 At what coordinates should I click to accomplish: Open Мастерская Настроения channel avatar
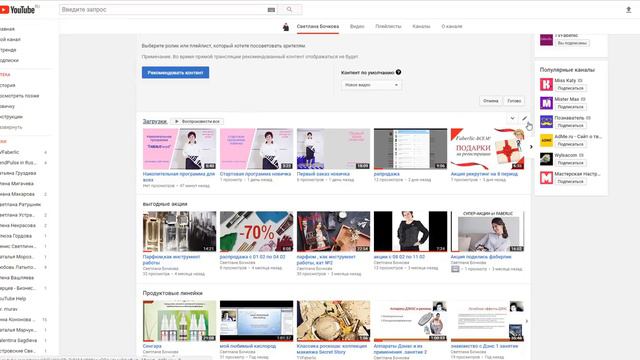pyautogui.click(x=546, y=178)
